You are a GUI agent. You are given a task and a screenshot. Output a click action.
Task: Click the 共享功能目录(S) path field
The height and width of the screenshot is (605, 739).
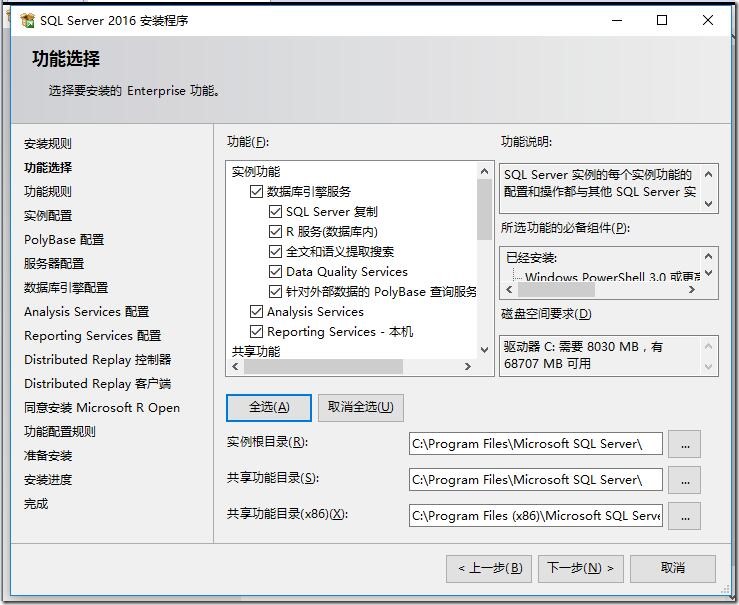point(536,480)
